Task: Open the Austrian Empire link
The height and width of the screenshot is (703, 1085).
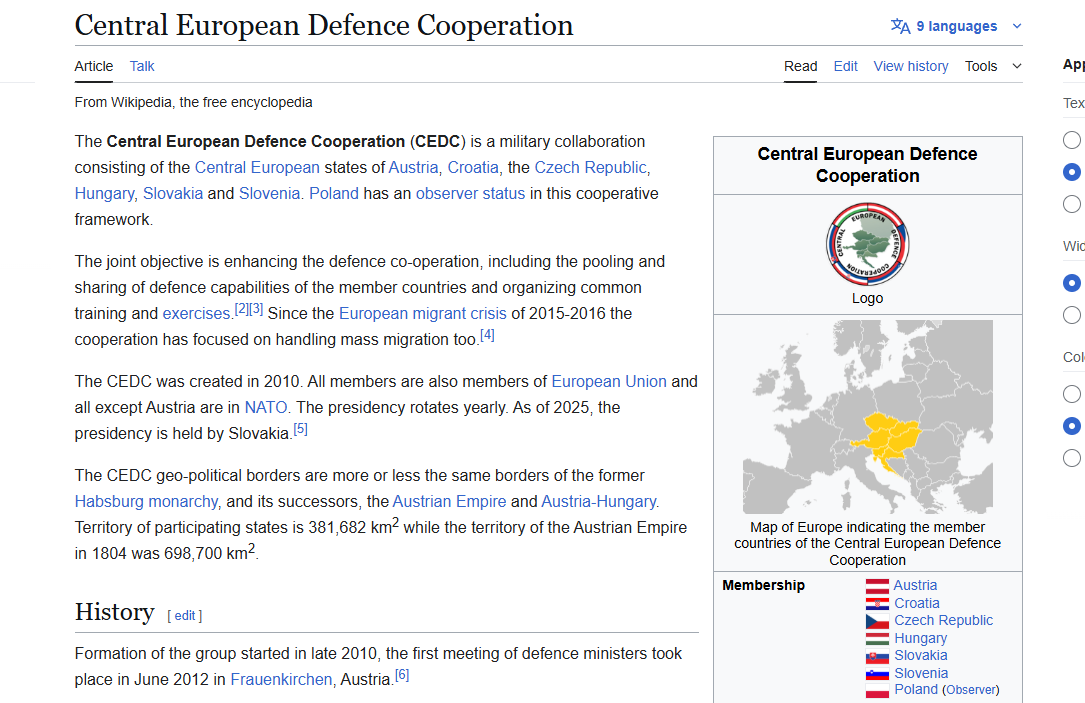Action: [449, 502]
